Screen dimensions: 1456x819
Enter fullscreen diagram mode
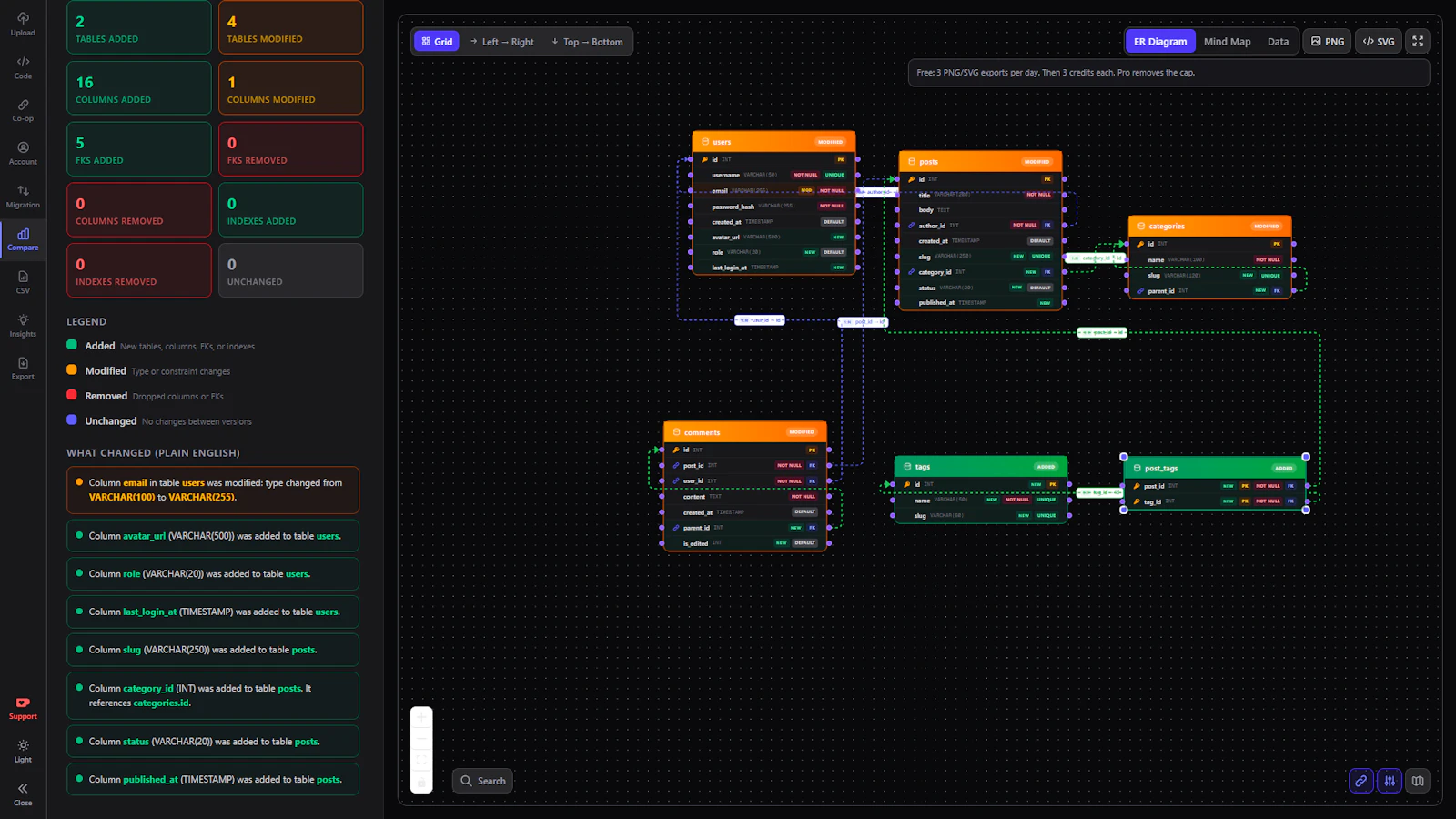tap(1418, 41)
